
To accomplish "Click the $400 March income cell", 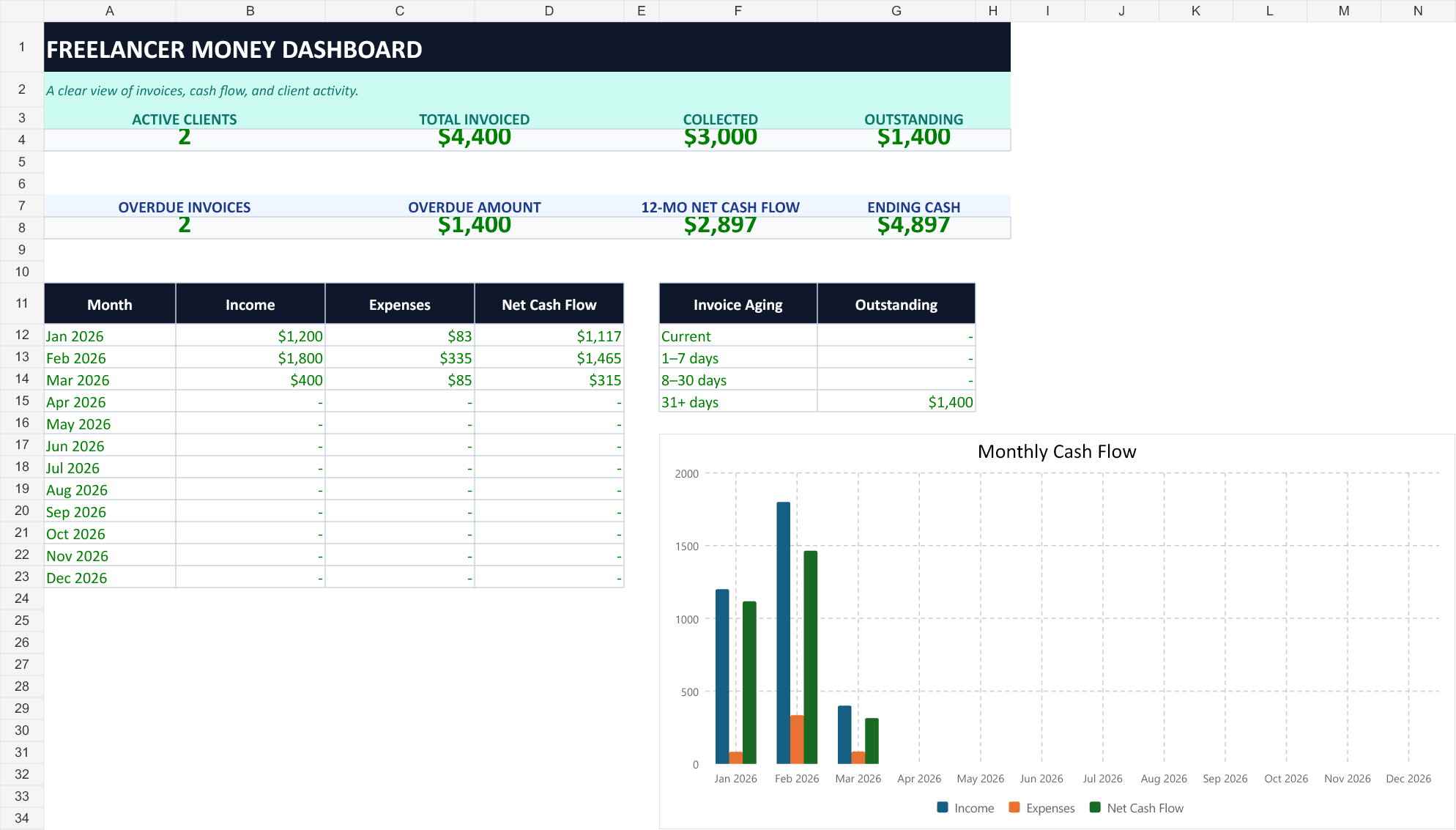I will click(x=250, y=379).
